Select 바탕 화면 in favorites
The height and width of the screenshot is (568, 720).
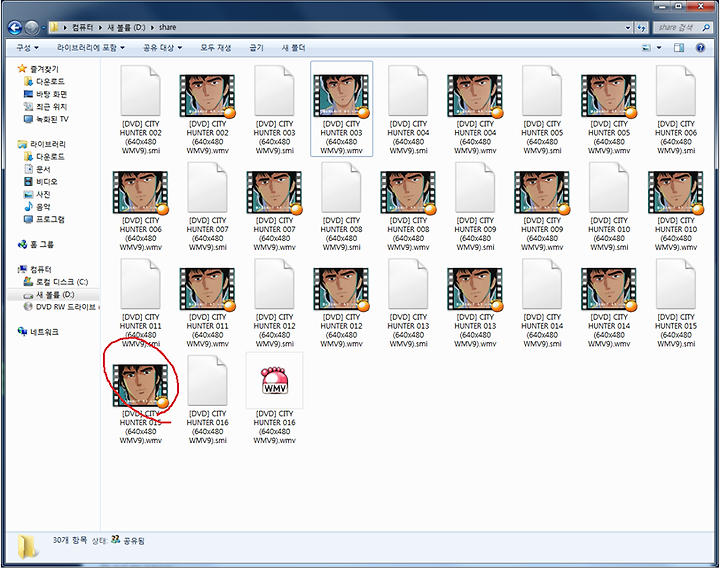(45, 94)
